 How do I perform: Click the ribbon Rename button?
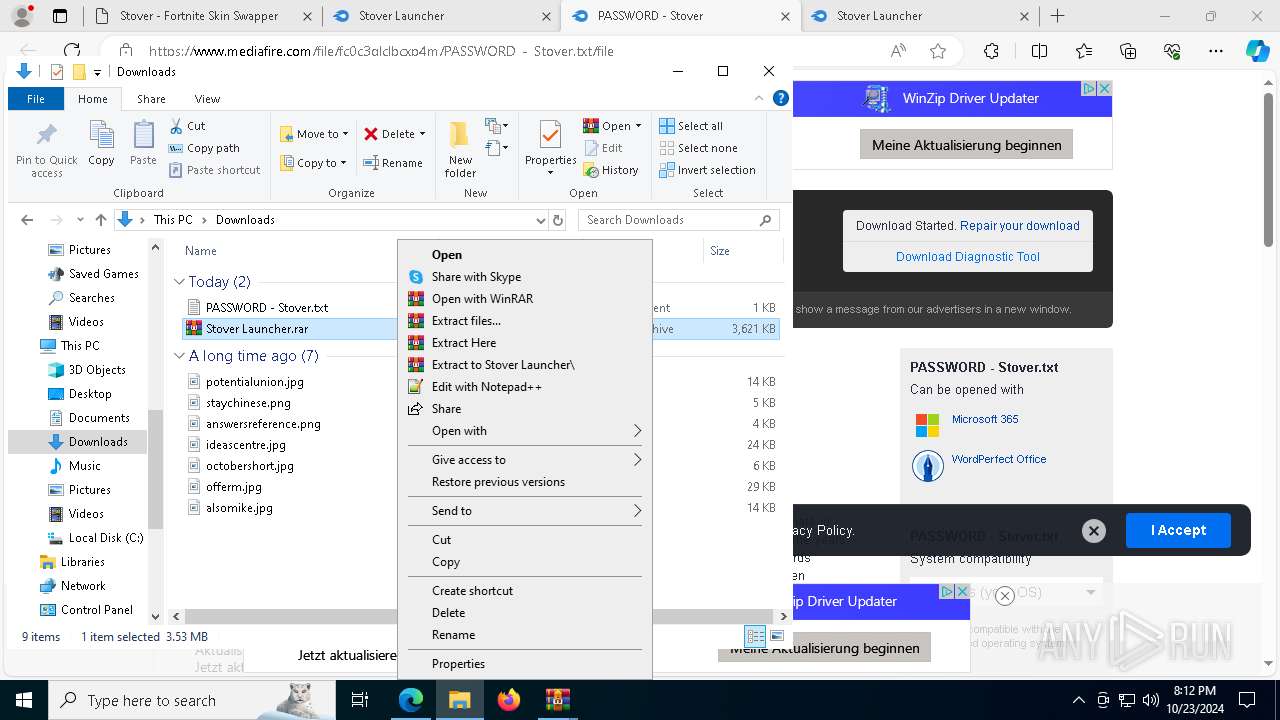pos(392,163)
